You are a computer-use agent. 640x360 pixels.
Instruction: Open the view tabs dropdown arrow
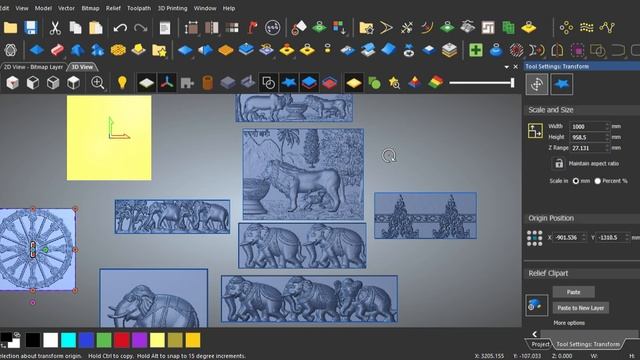point(507,67)
